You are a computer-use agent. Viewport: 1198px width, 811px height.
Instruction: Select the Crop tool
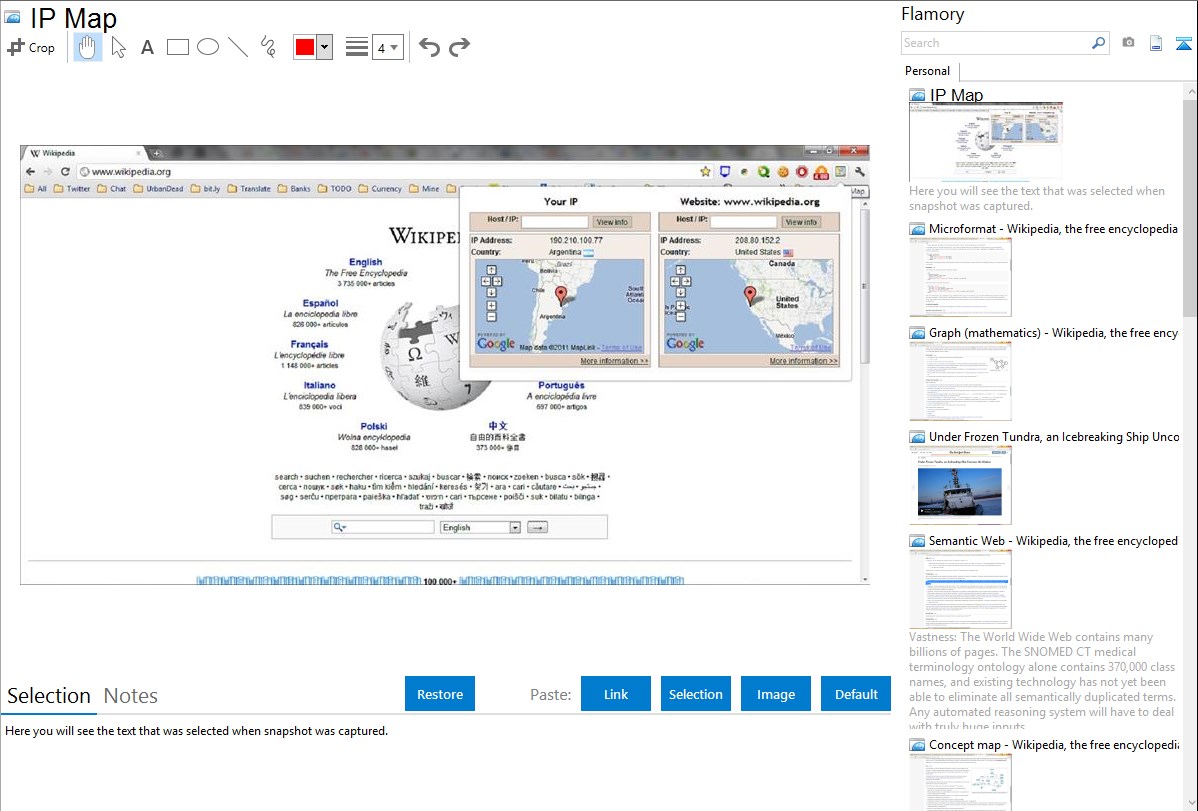pos(31,47)
